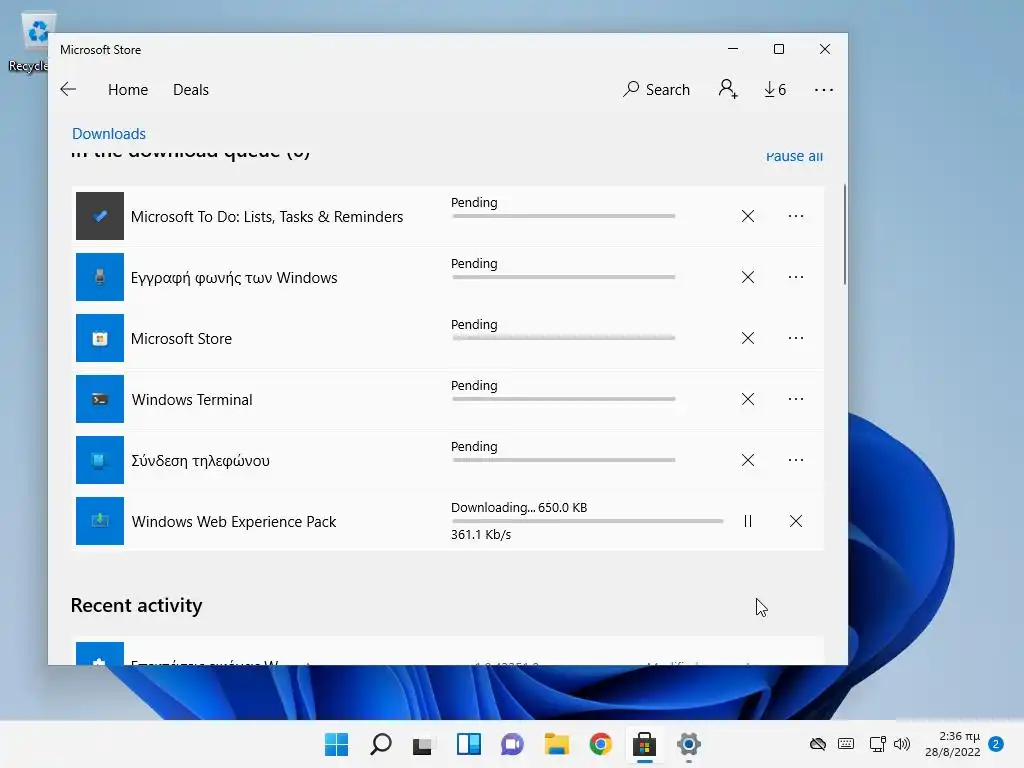The width and height of the screenshot is (1024, 768).
Task: Click the 361.1 Kb/s speed text
Action: pyautogui.click(x=481, y=534)
